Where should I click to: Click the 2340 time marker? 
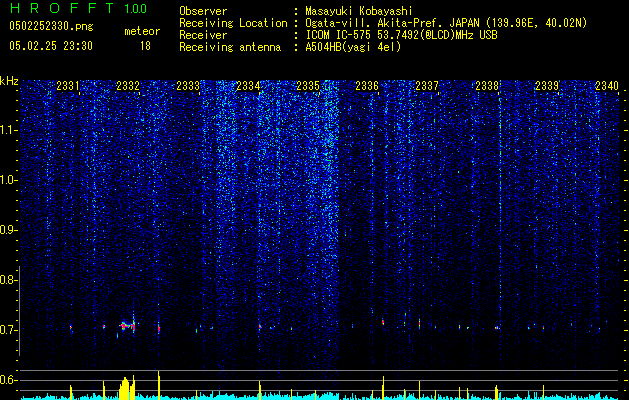coord(607,85)
